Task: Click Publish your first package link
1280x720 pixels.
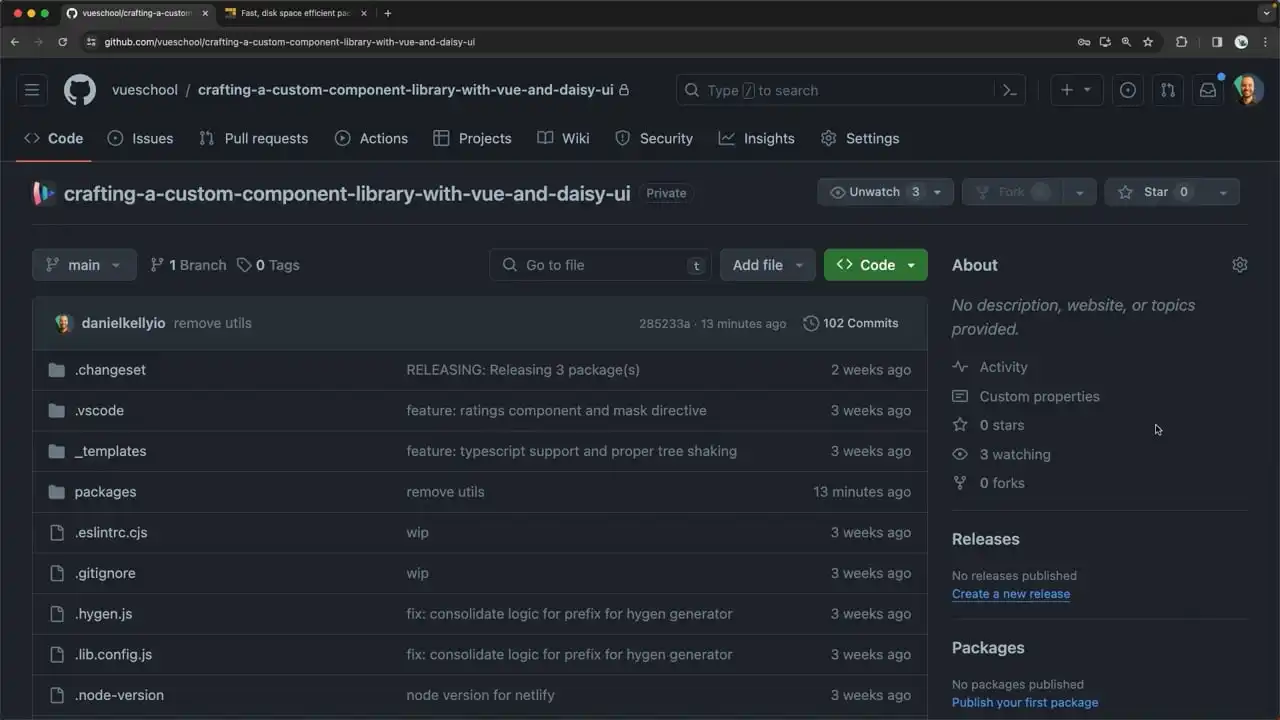Action: click(1025, 703)
